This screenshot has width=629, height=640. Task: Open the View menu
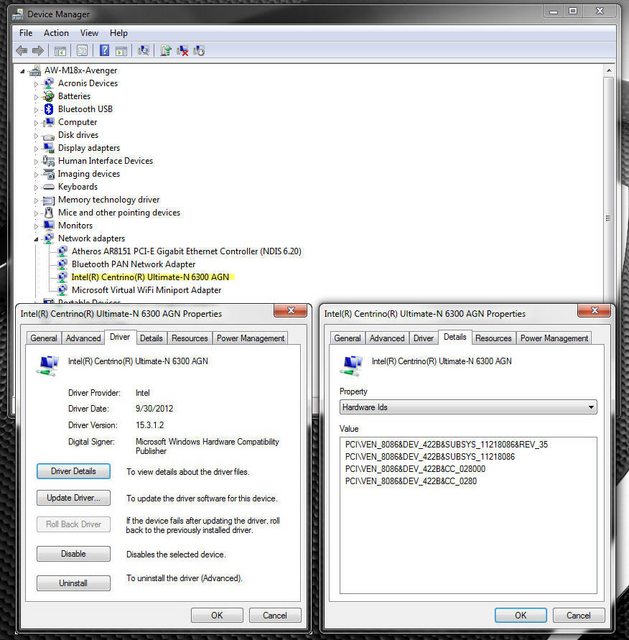(89, 33)
